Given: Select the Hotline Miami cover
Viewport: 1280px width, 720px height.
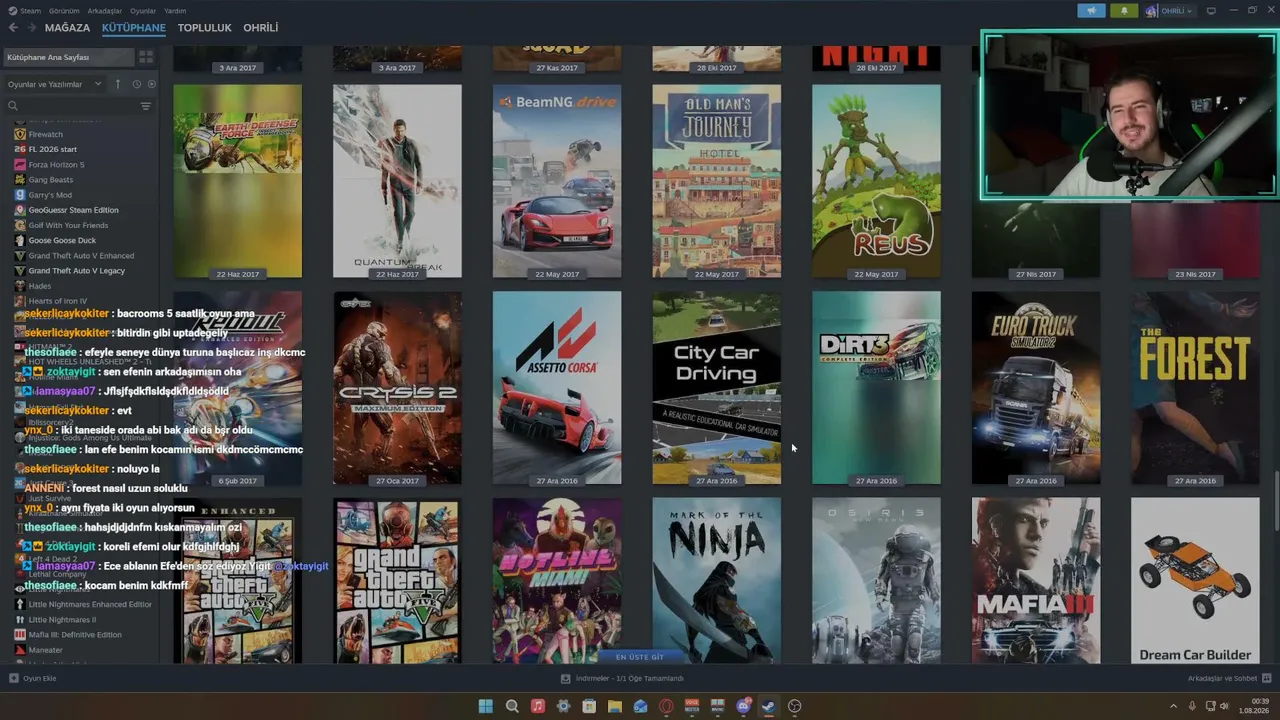Looking at the screenshot, I should point(557,581).
